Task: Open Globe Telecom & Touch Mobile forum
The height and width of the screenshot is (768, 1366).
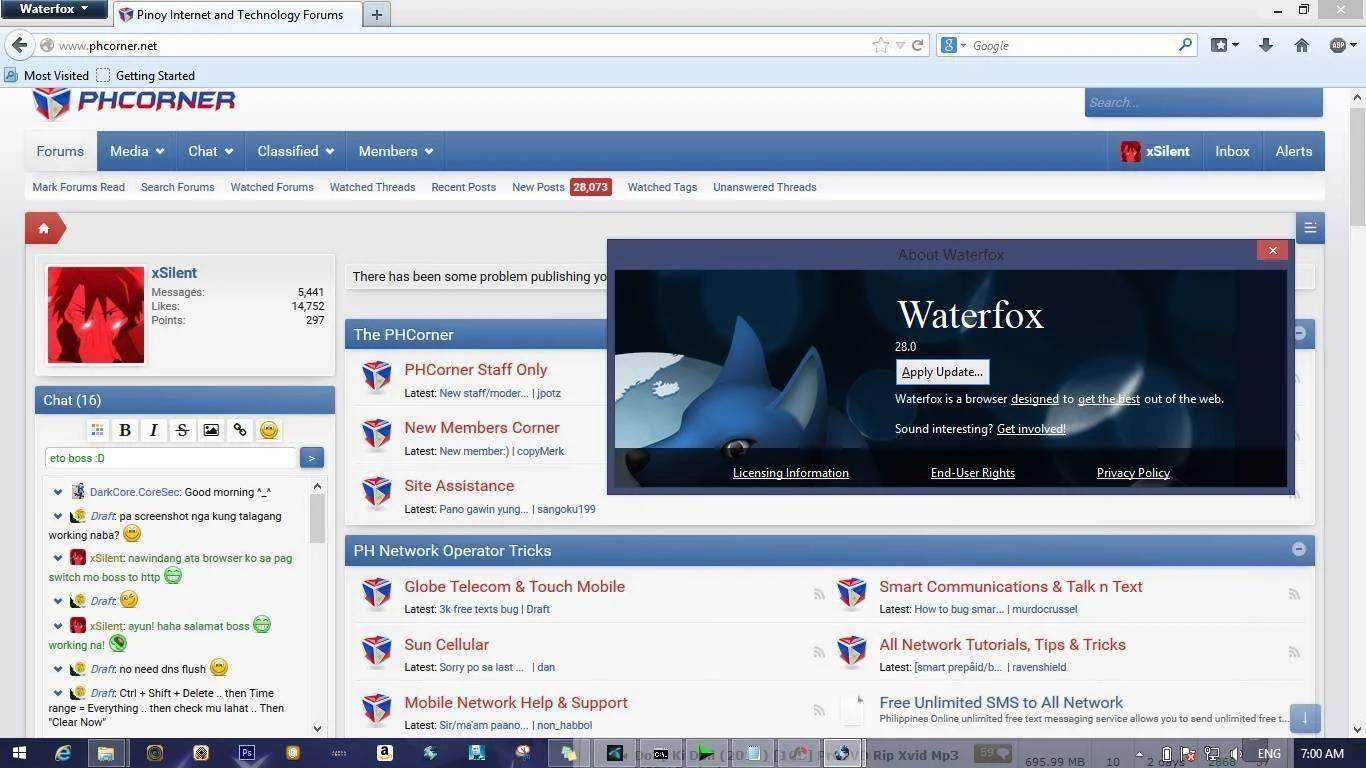Action: (x=514, y=587)
